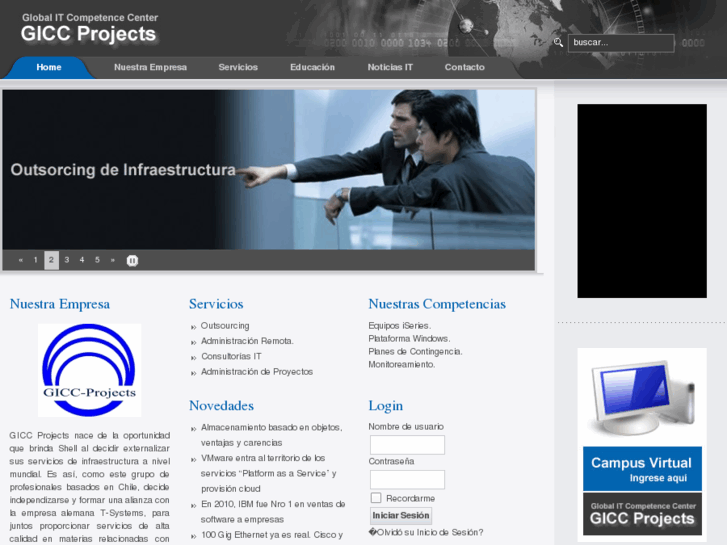
Task: Open the Outsourcing service link
Action: pos(225,326)
